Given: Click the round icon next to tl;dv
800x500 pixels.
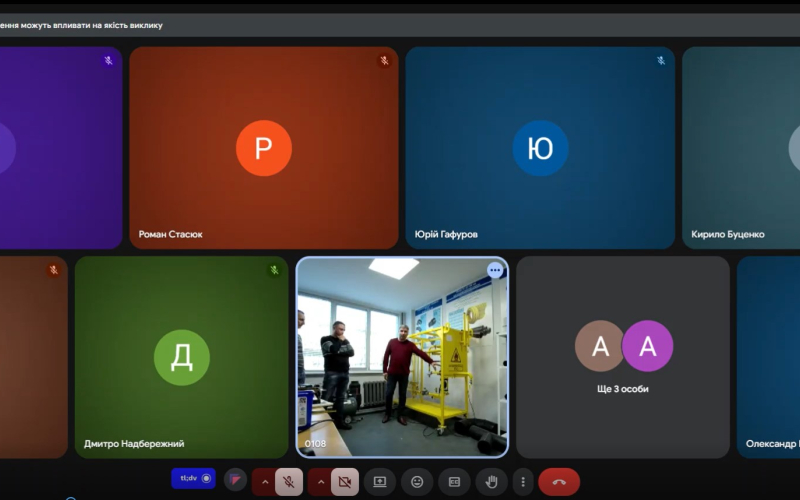Looking at the screenshot, I should click(x=235, y=481).
